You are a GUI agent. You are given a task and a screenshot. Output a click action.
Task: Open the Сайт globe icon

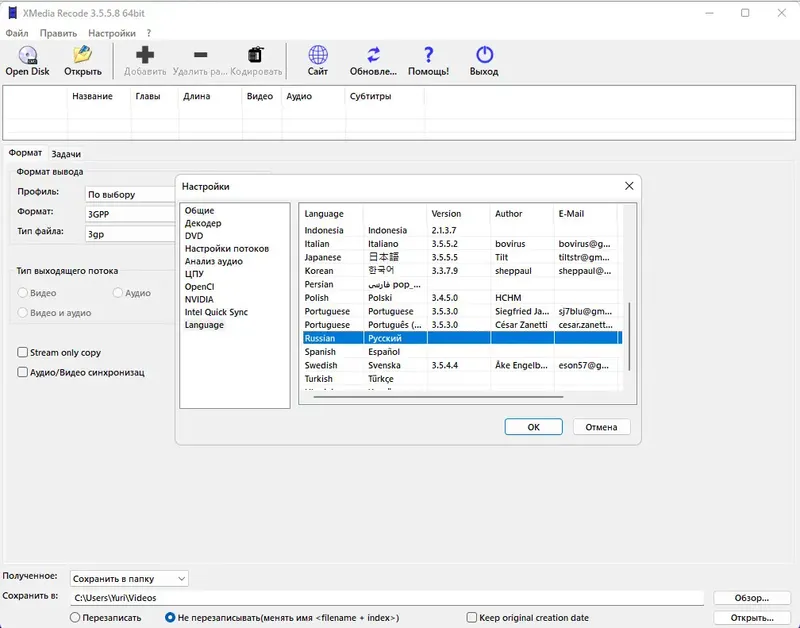318,55
